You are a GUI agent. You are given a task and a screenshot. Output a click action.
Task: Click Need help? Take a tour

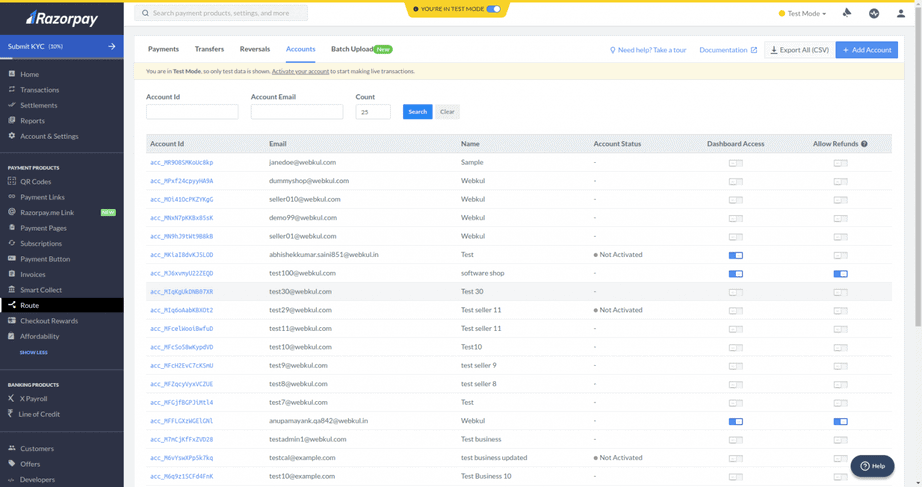(x=648, y=50)
